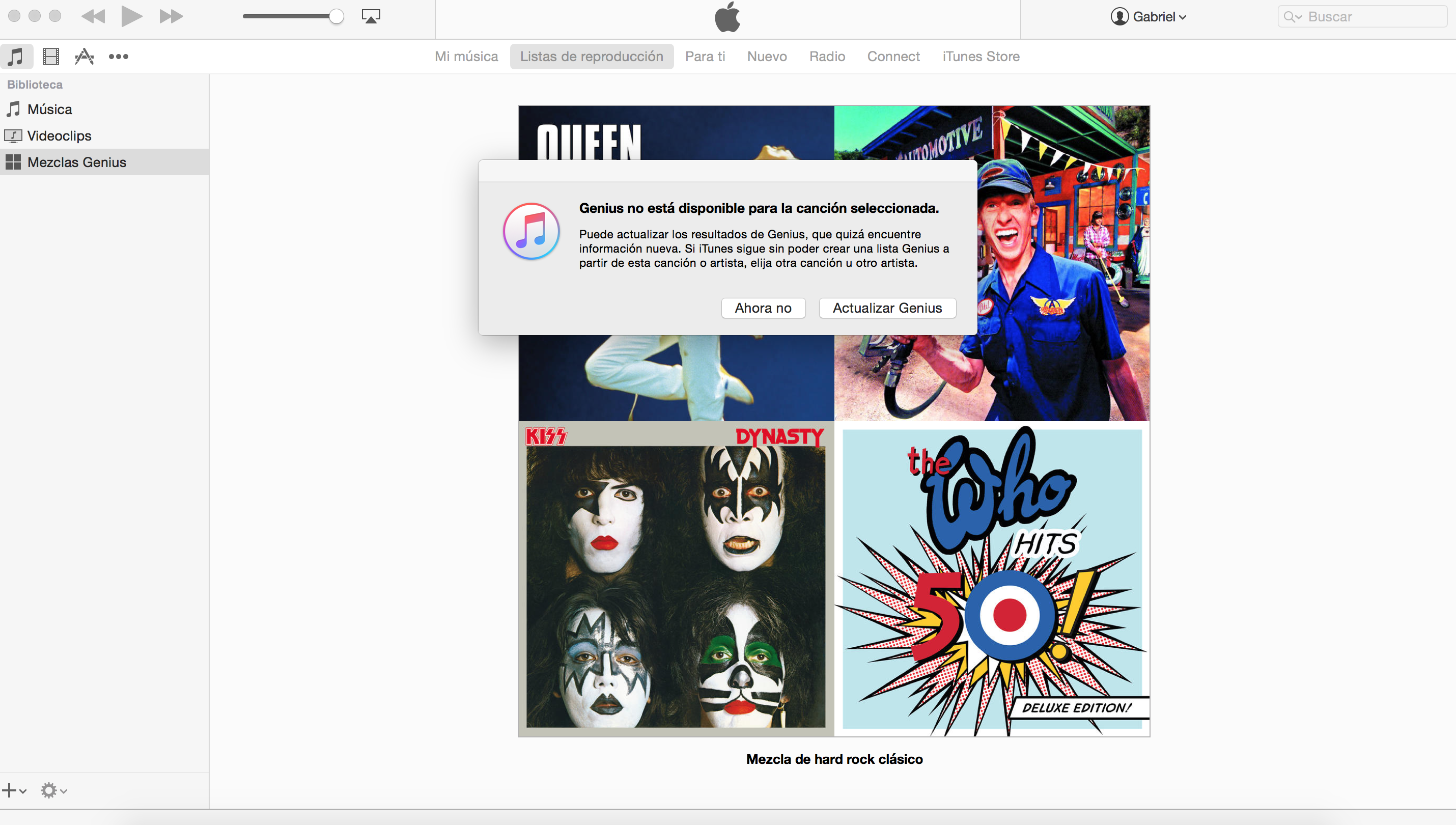The width and height of the screenshot is (1456, 825).
Task: Click the Kiss Dynasty album cover
Action: click(676, 579)
